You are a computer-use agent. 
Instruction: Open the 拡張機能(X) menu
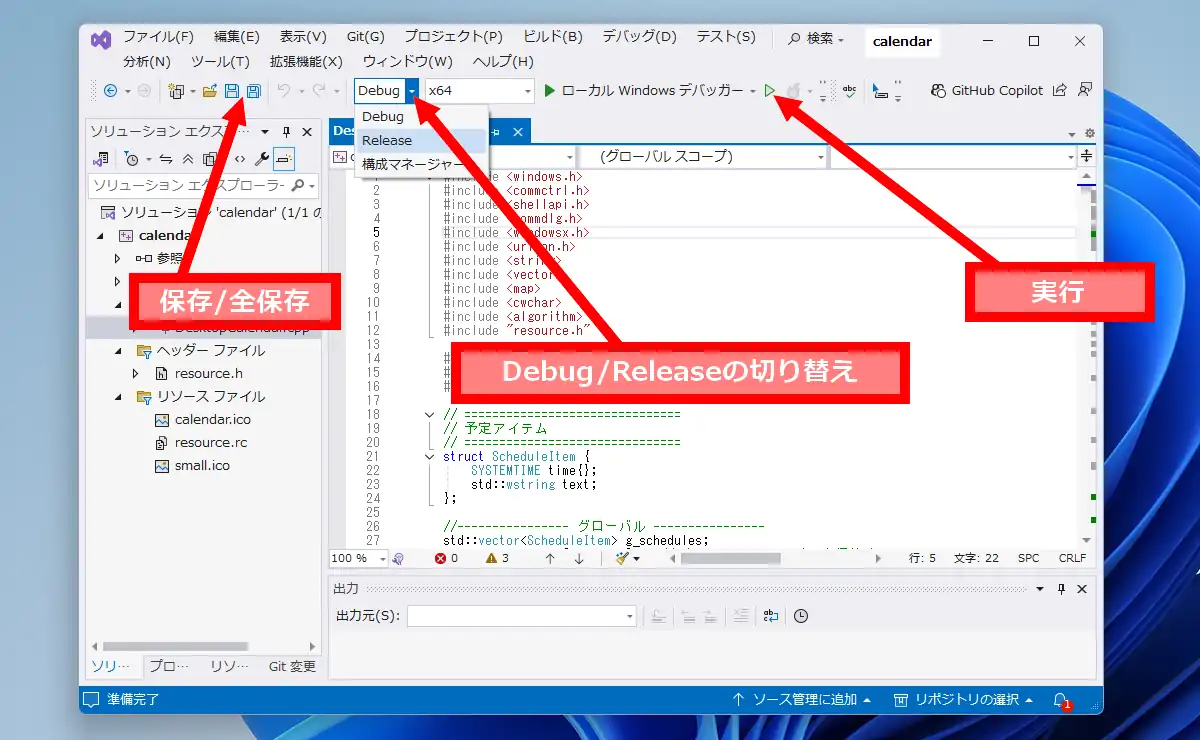pyautogui.click(x=306, y=61)
